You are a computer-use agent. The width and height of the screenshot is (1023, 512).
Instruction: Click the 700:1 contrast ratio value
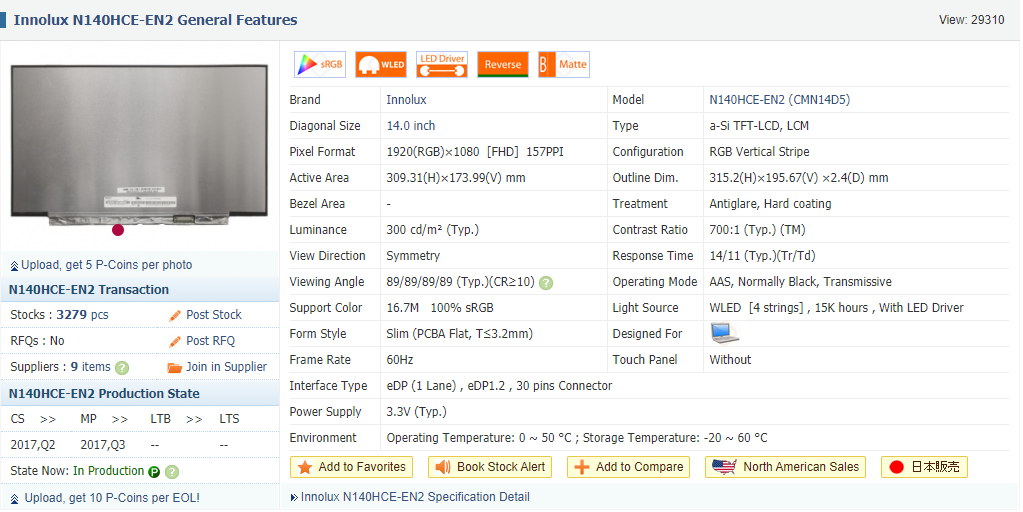pos(757,230)
